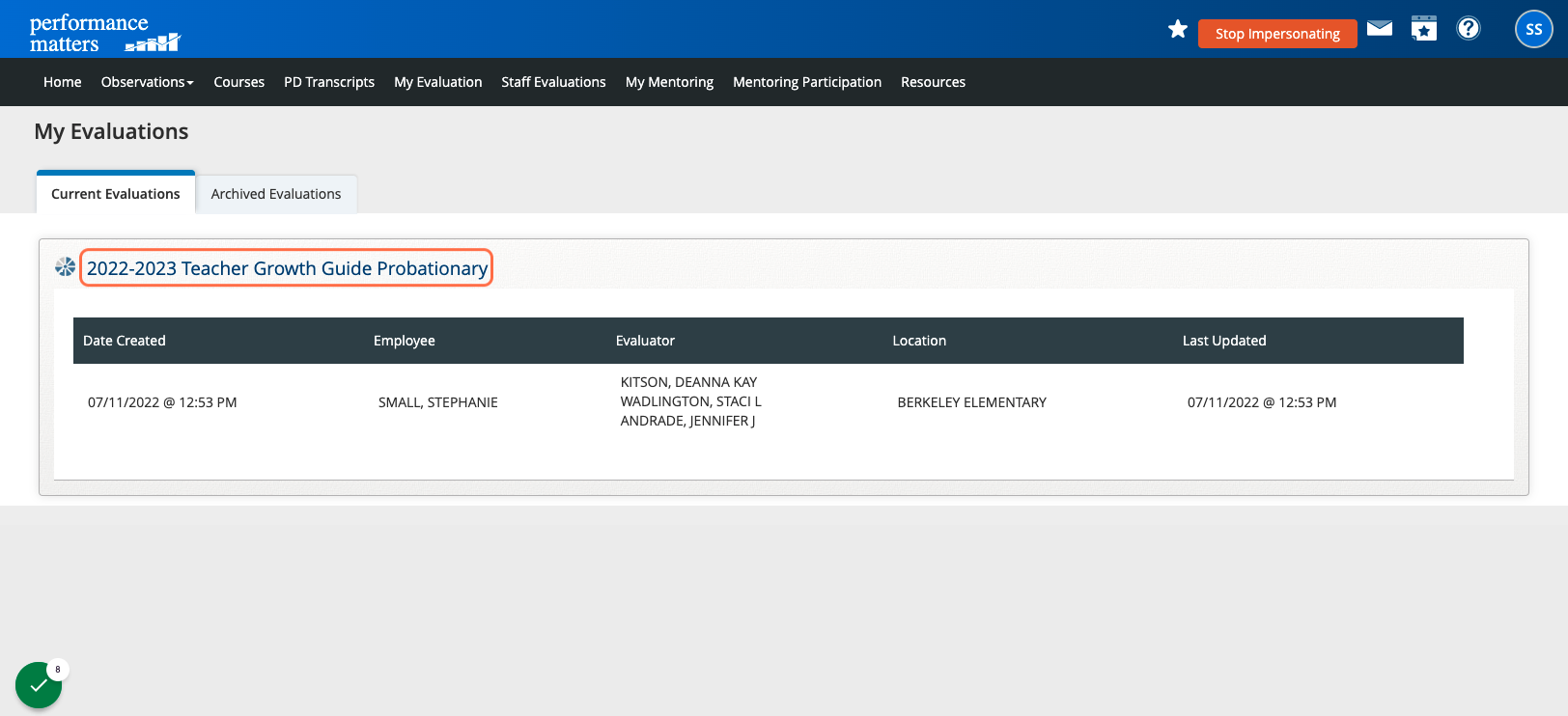Open the SS user avatar menu
Image resolution: width=1568 pixels, height=716 pixels.
(x=1534, y=29)
